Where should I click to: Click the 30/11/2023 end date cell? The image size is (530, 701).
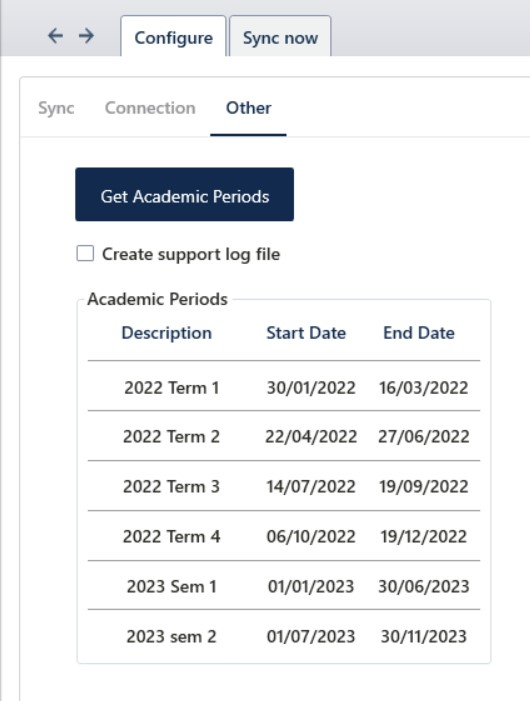point(424,636)
